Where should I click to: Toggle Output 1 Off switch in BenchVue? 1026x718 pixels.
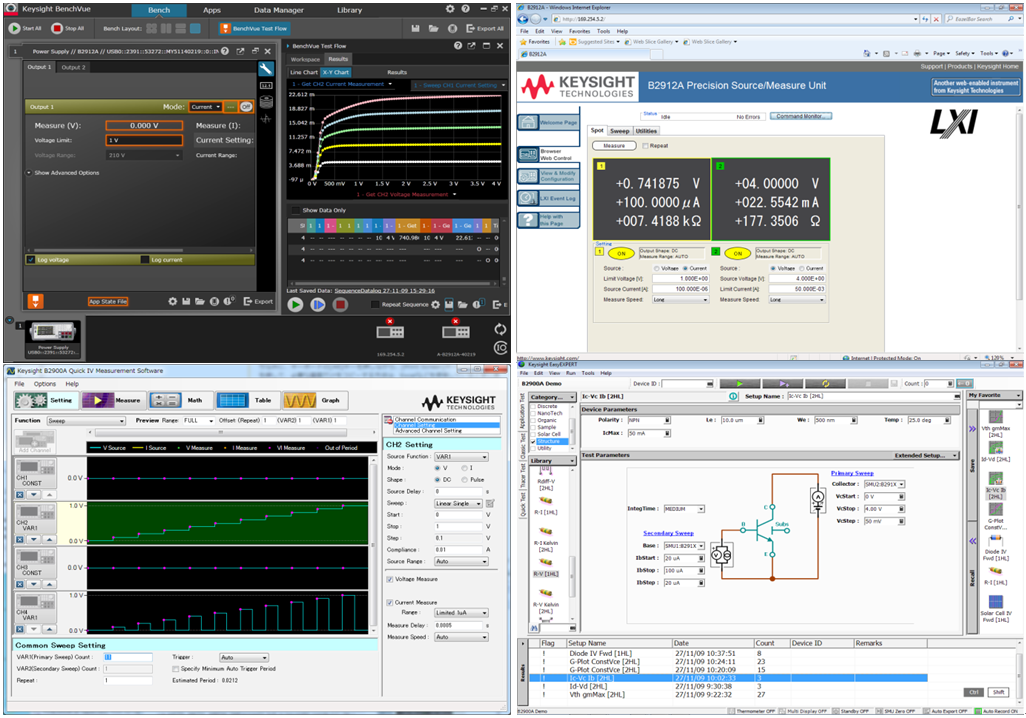(x=246, y=107)
